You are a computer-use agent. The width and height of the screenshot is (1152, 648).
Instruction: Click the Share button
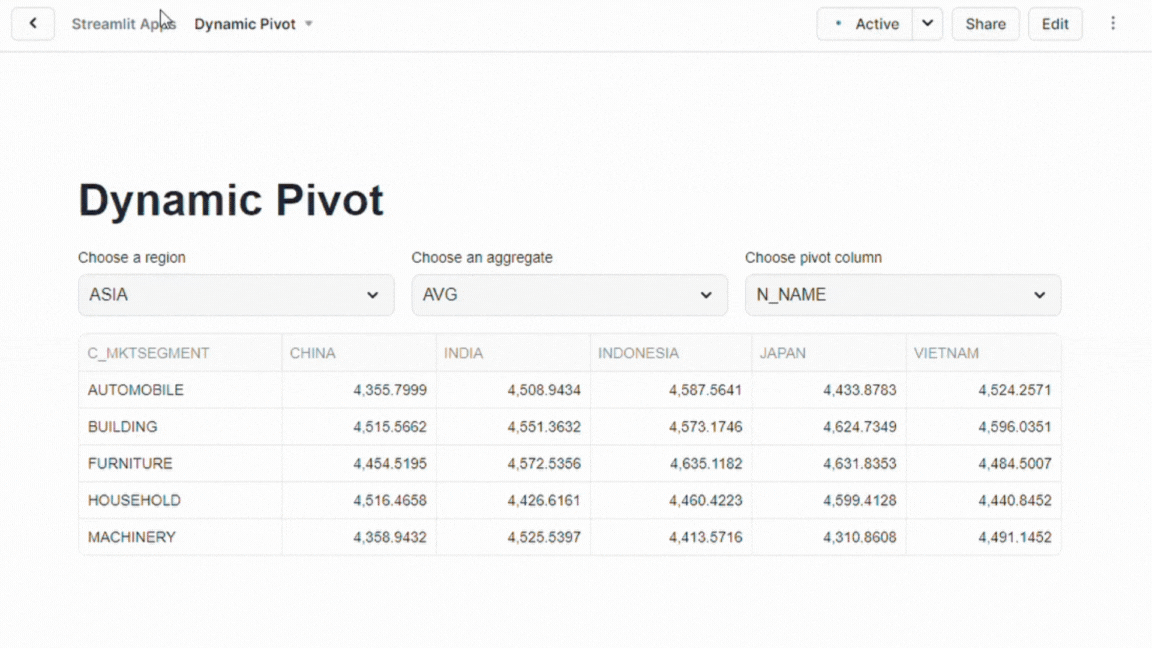pyautogui.click(x=985, y=24)
